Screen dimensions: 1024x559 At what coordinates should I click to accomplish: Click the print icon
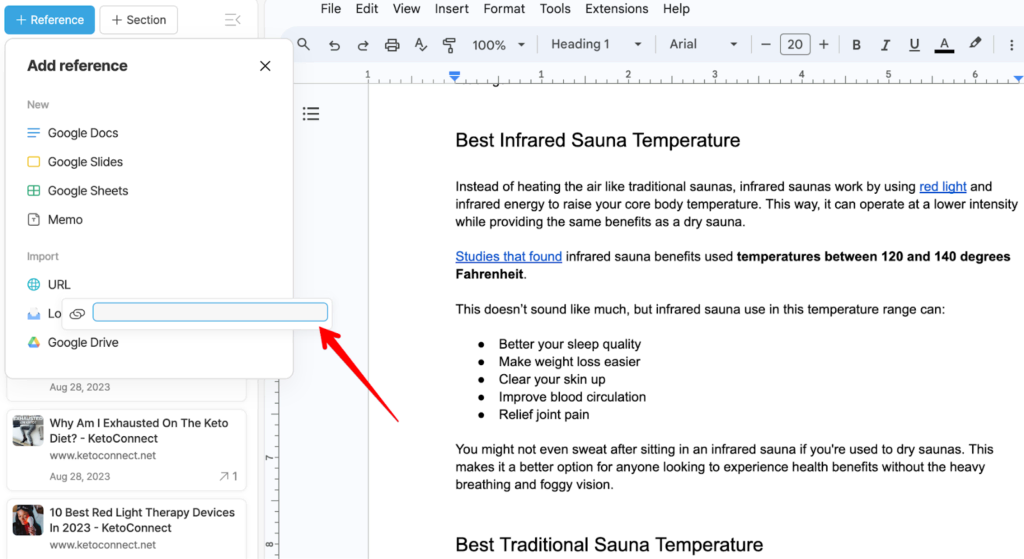pyautogui.click(x=392, y=45)
